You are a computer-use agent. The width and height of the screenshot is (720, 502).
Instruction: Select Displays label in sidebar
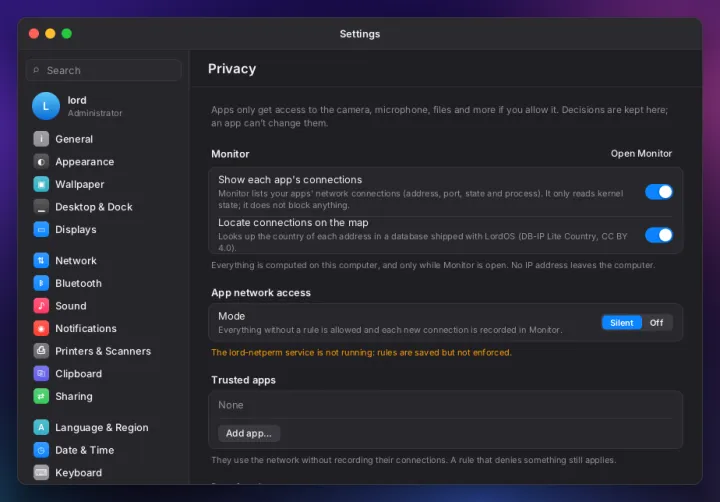tap(76, 229)
